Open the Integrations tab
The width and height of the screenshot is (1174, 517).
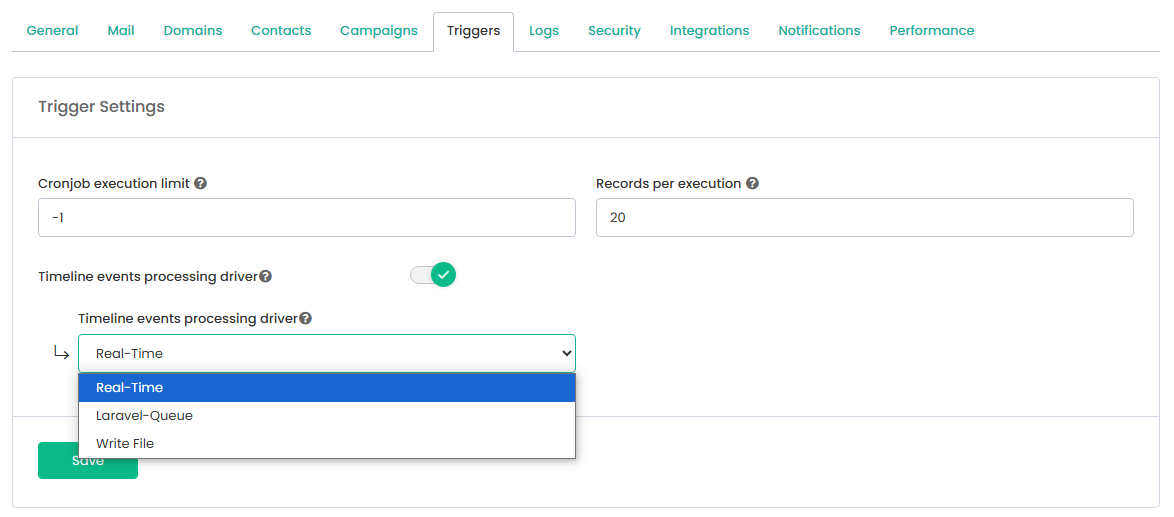[x=710, y=31]
